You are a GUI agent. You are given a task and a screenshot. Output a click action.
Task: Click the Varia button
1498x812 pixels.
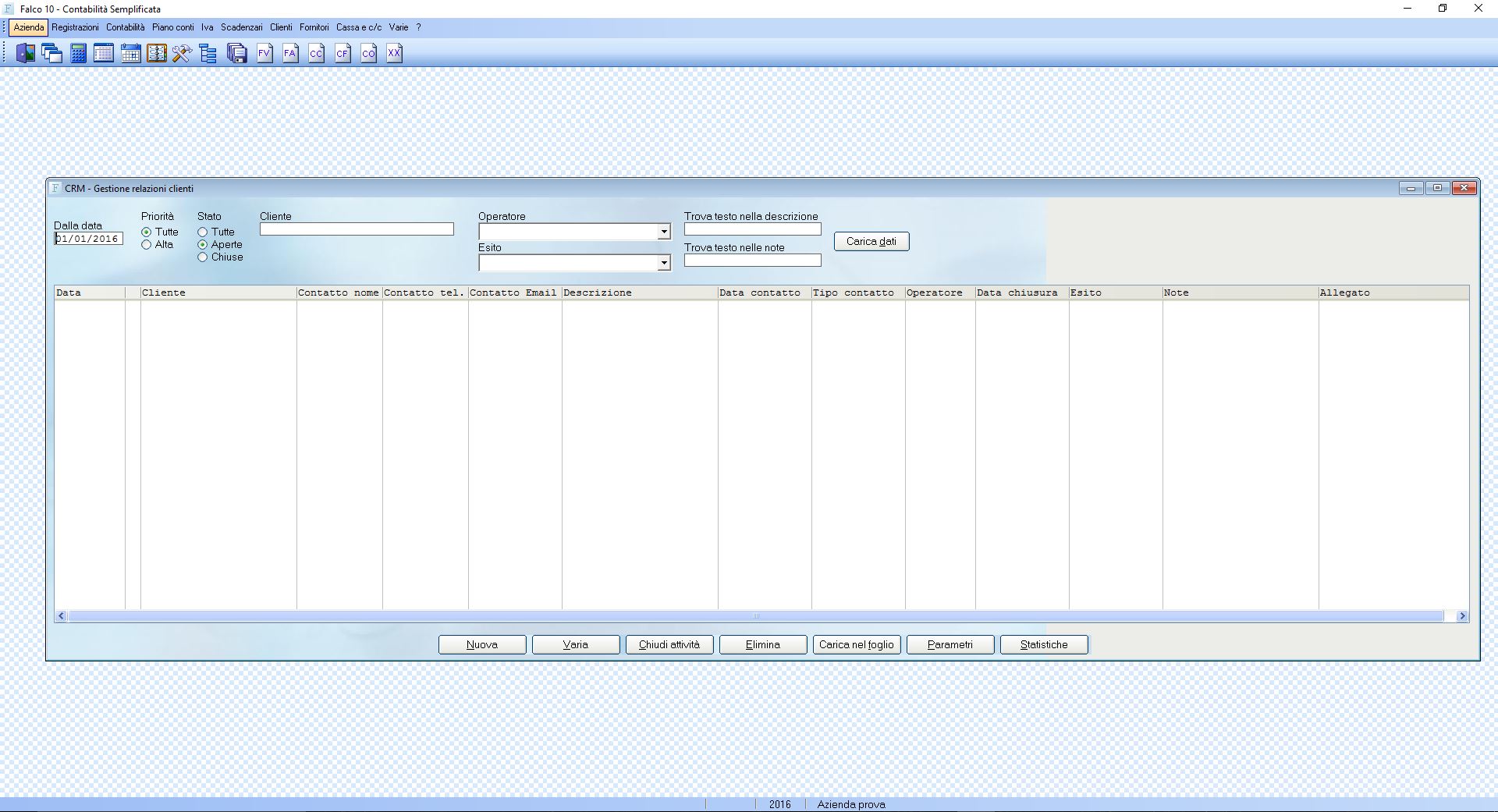point(576,644)
